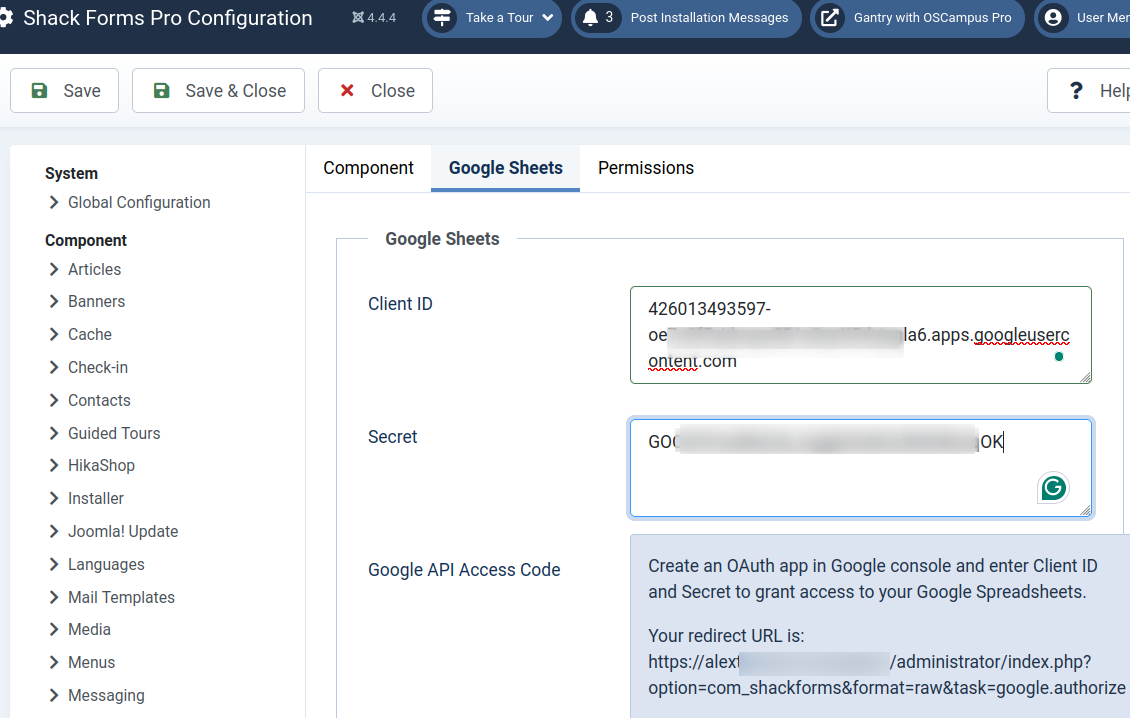
Task: Click the Help question mark icon
Action: point(1076,91)
